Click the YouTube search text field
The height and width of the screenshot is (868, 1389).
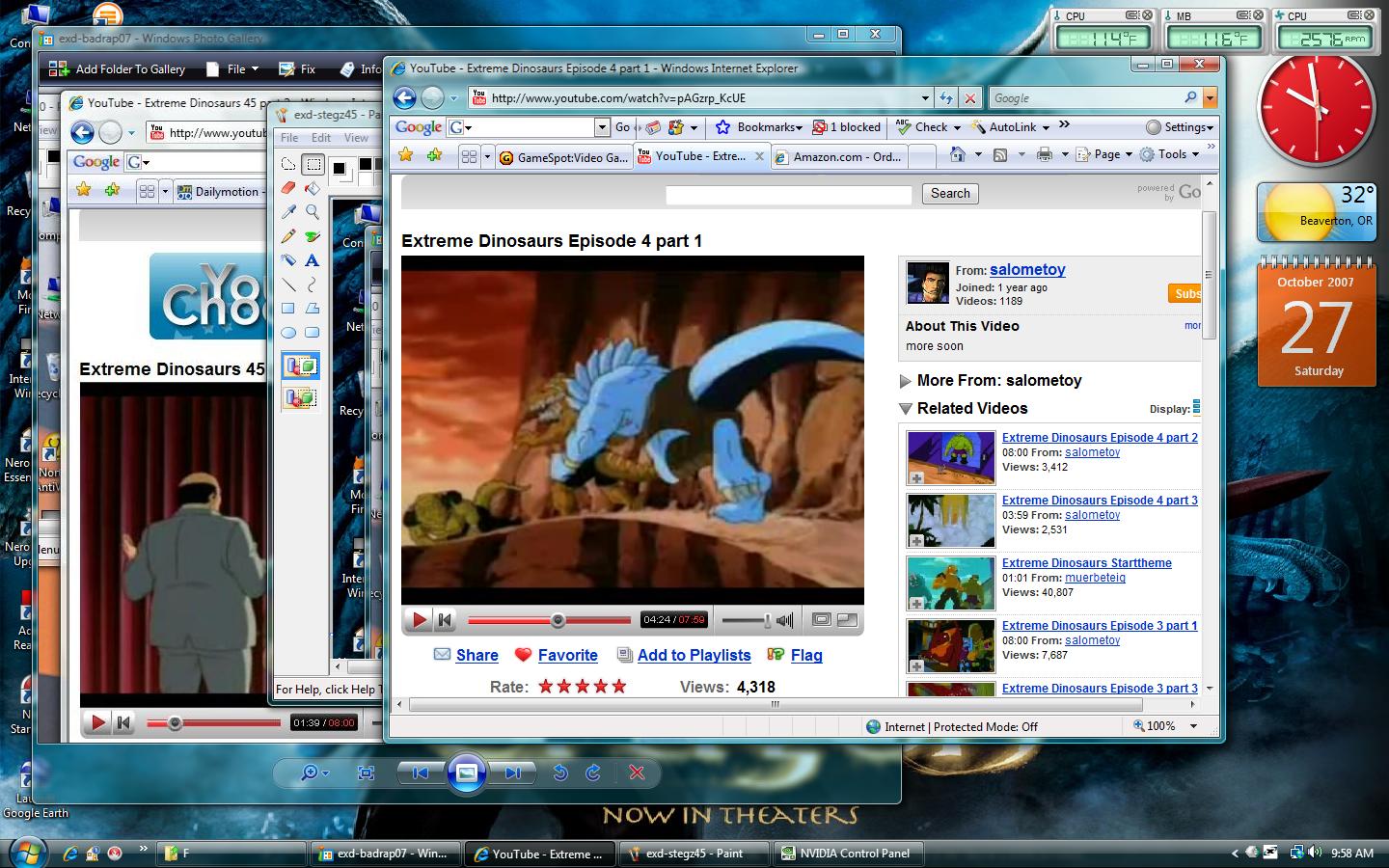coord(788,195)
